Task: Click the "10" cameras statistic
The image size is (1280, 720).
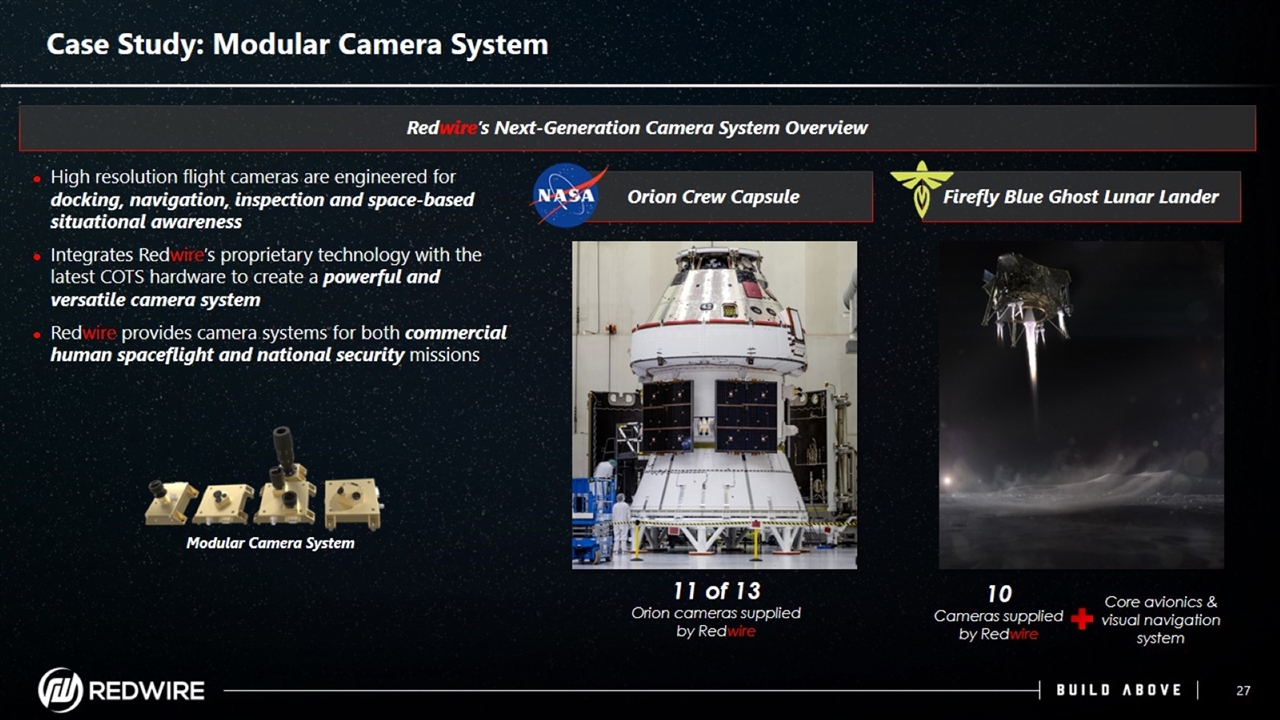Action: coord(999,595)
